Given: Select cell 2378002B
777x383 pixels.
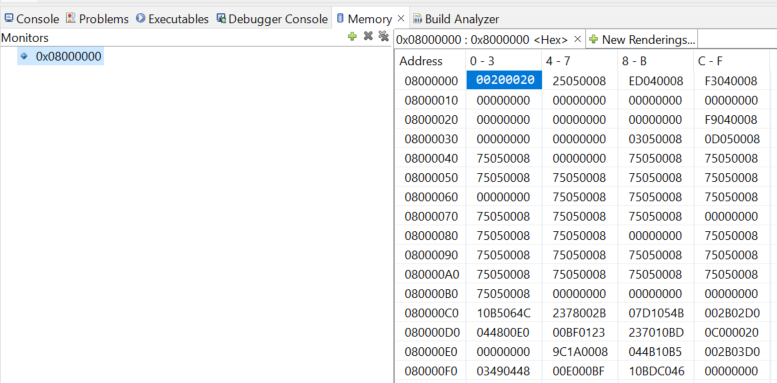Looking at the screenshot, I should click(579, 313).
